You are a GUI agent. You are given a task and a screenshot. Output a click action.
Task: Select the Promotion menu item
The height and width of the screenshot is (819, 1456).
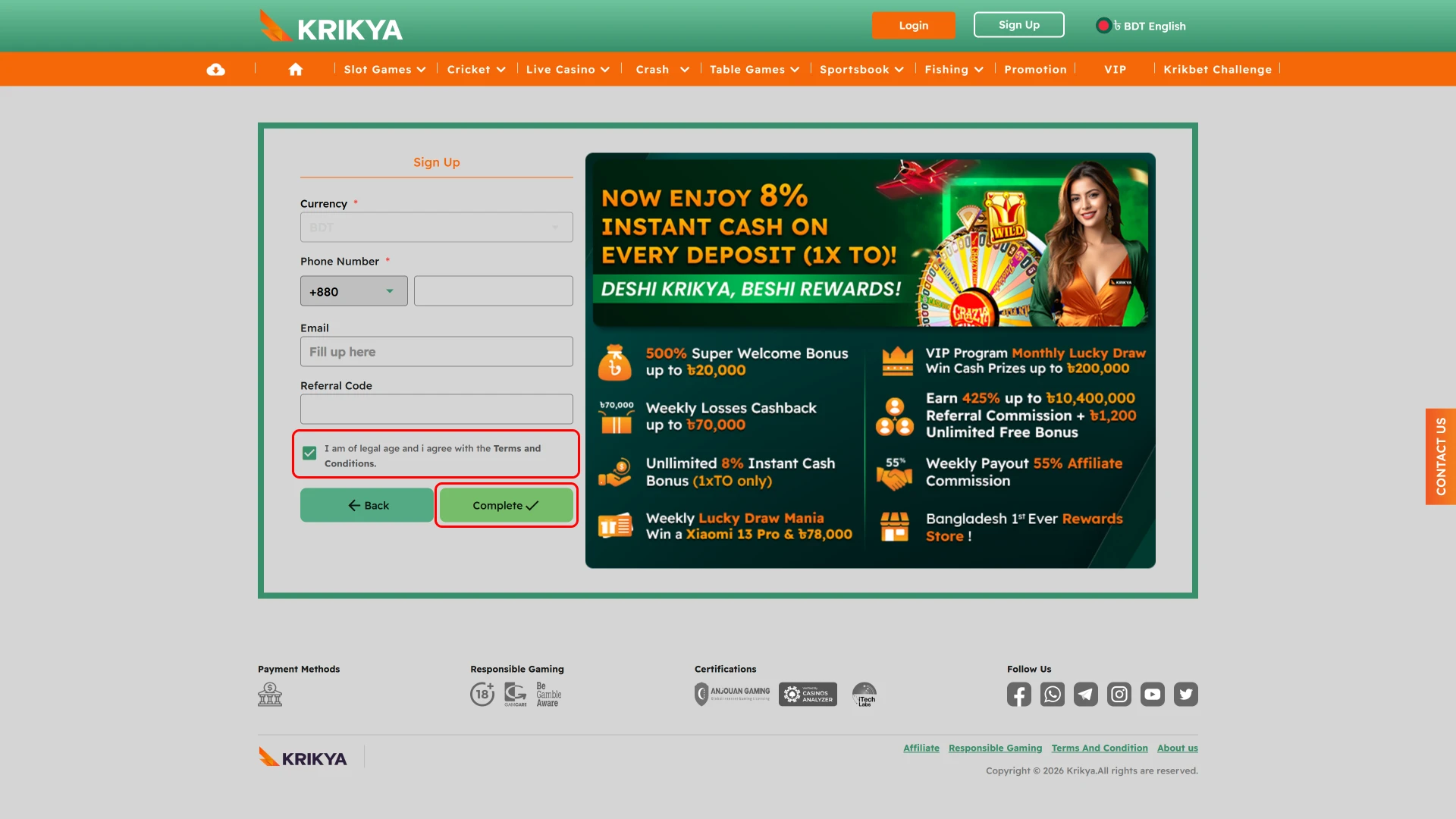click(x=1035, y=69)
